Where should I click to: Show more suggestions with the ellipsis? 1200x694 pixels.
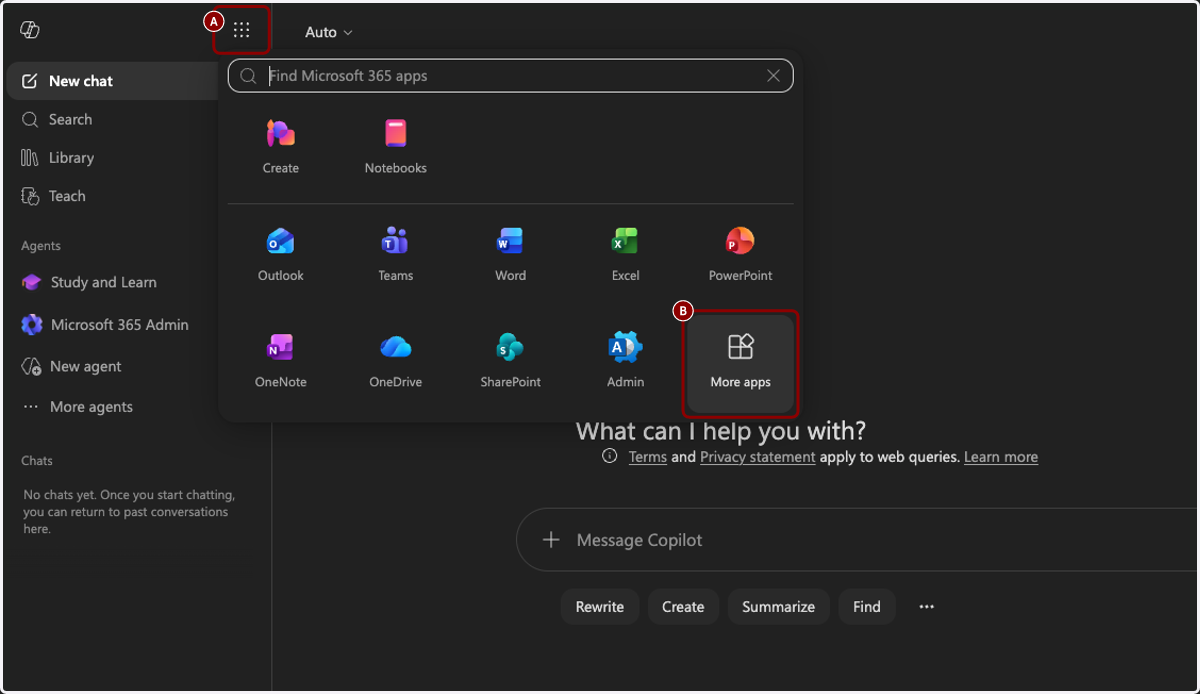pyautogui.click(x=927, y=607)
